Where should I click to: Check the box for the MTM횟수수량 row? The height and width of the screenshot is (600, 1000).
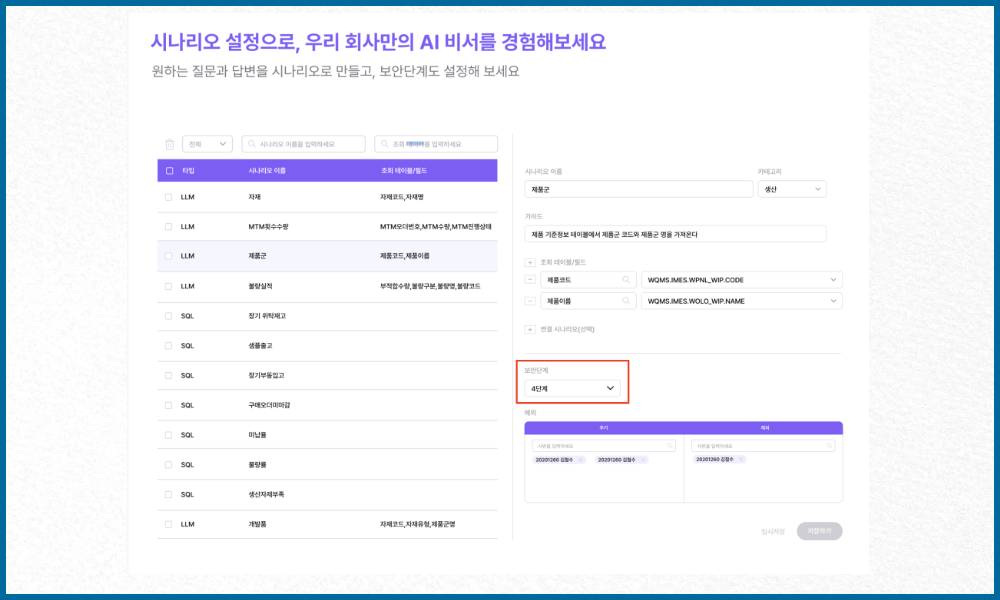pyautogui.click(x=168, y=226)
